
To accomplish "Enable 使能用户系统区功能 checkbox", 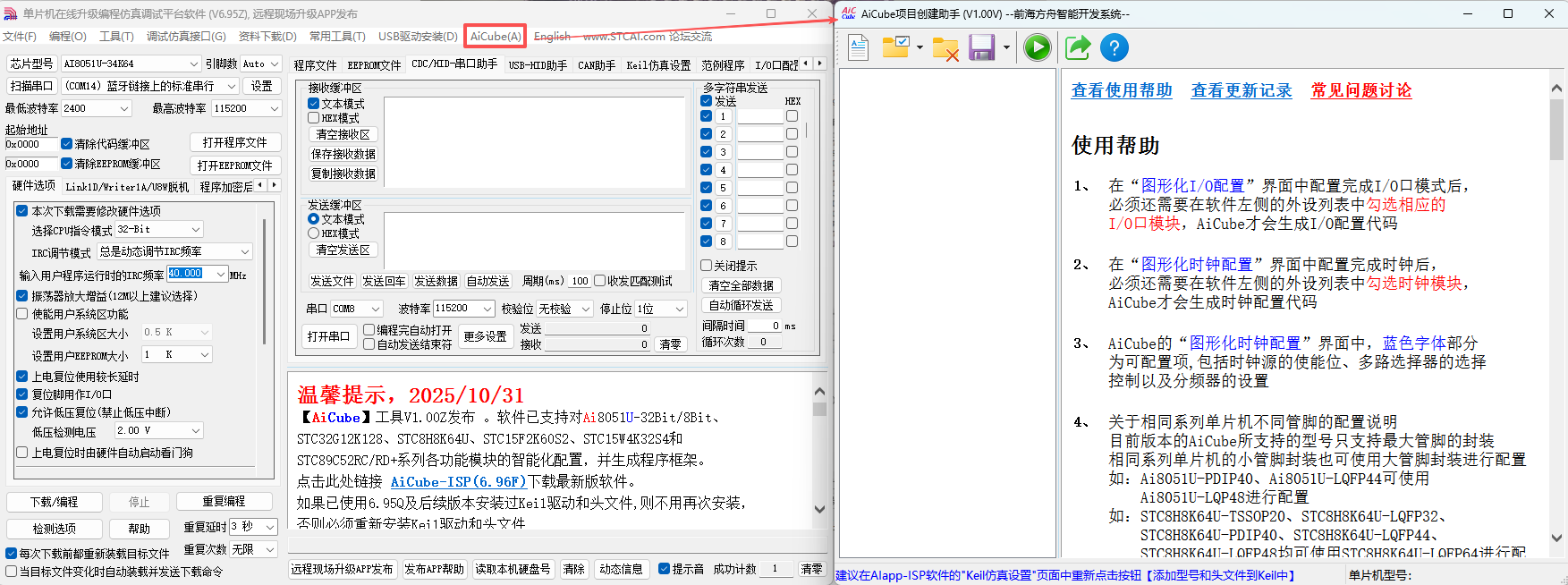I will [22, 314].
